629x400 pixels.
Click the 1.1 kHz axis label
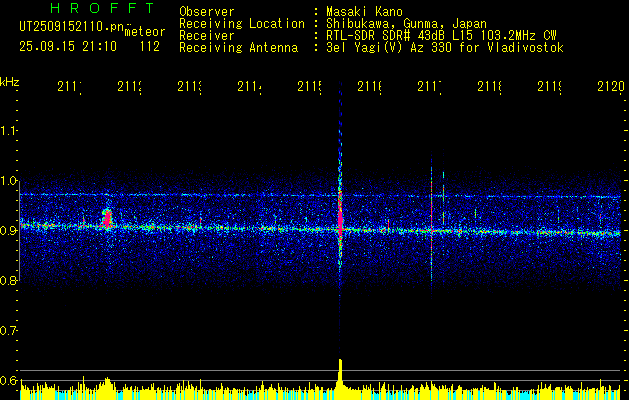pyautogui.click(x=8, y=131)
